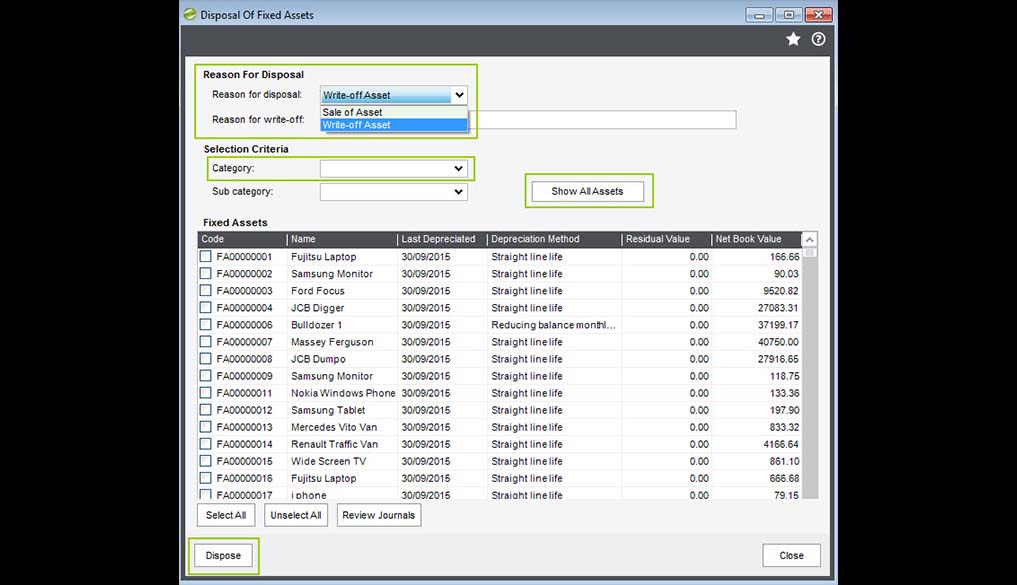Screen dimensions: 1017x585
Task: Click the Unselect All button
Action: (x=296, y=515)
